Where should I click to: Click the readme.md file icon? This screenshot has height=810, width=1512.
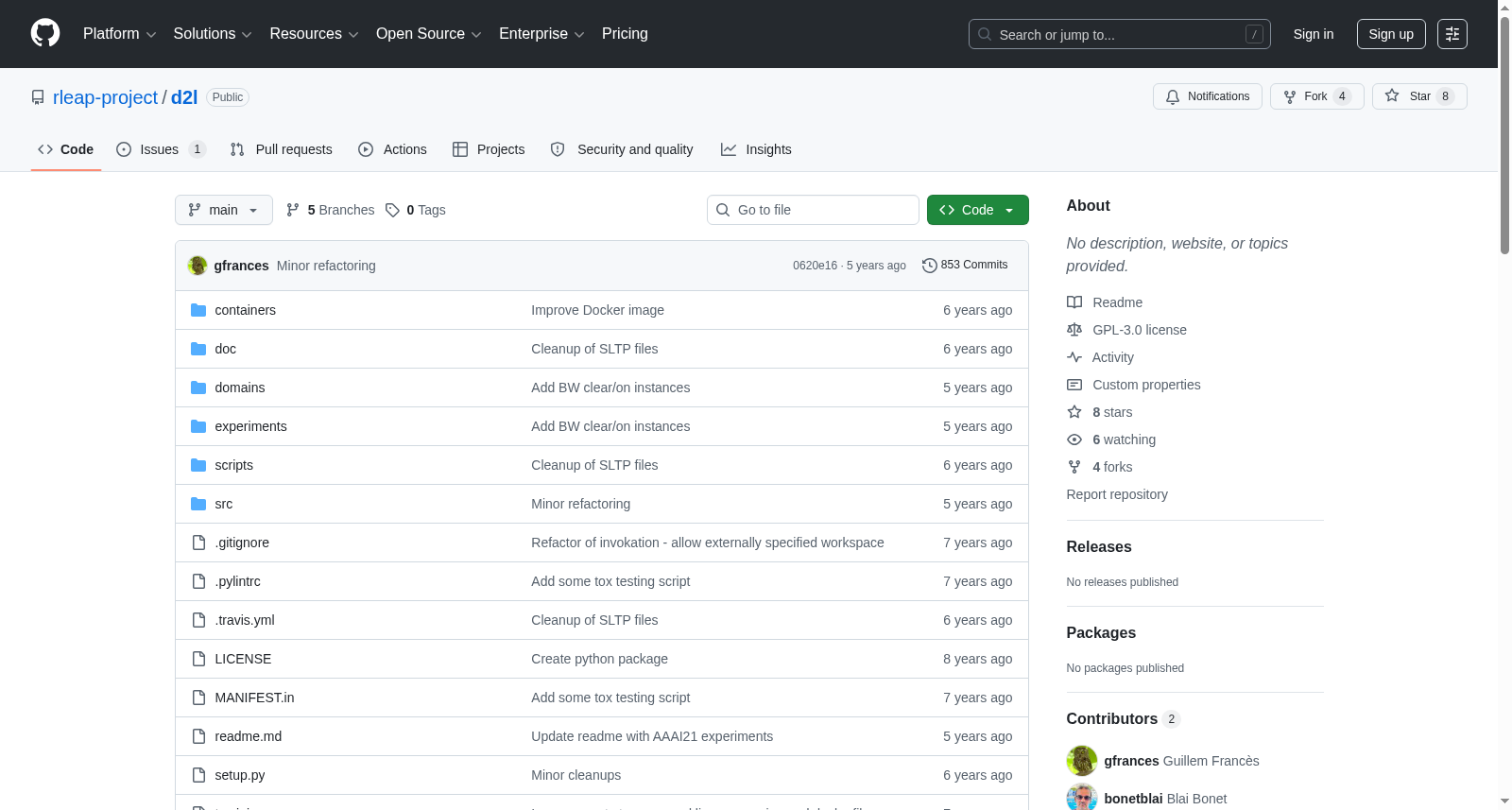(x=198, y=736)
